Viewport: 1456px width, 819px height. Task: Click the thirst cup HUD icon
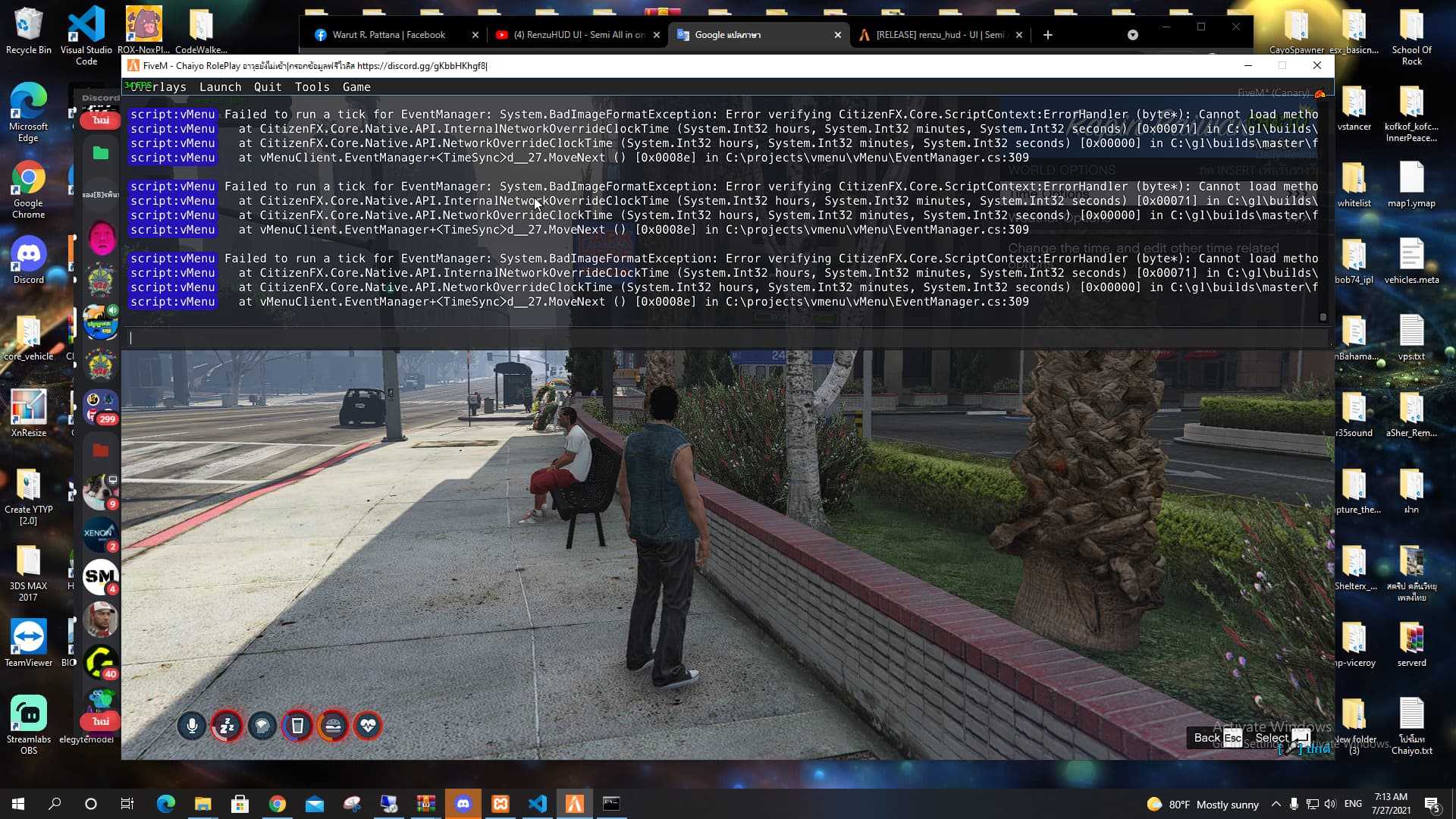[297, 726]
